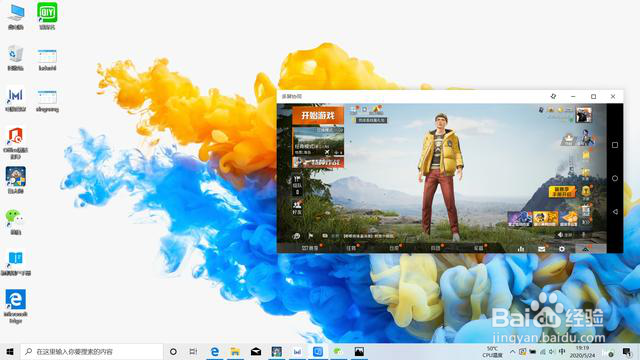The image size is (640, 360).
Task: Open the red special operations banner
Action: (x=318, y=162)
